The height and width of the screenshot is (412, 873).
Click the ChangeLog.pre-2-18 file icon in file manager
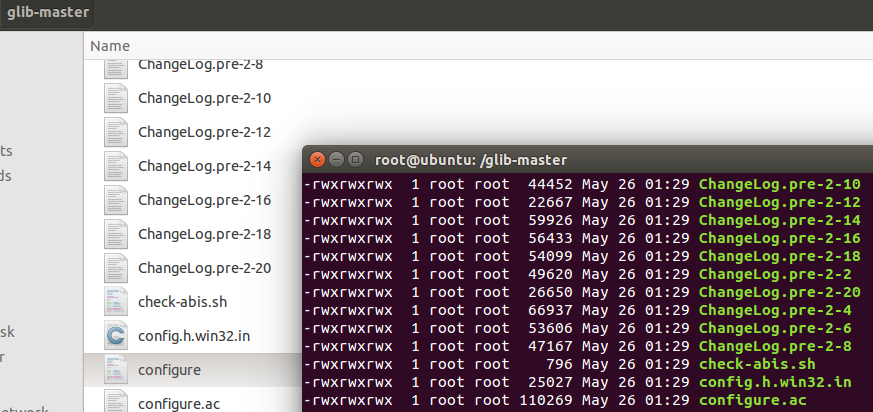(115, 234)
